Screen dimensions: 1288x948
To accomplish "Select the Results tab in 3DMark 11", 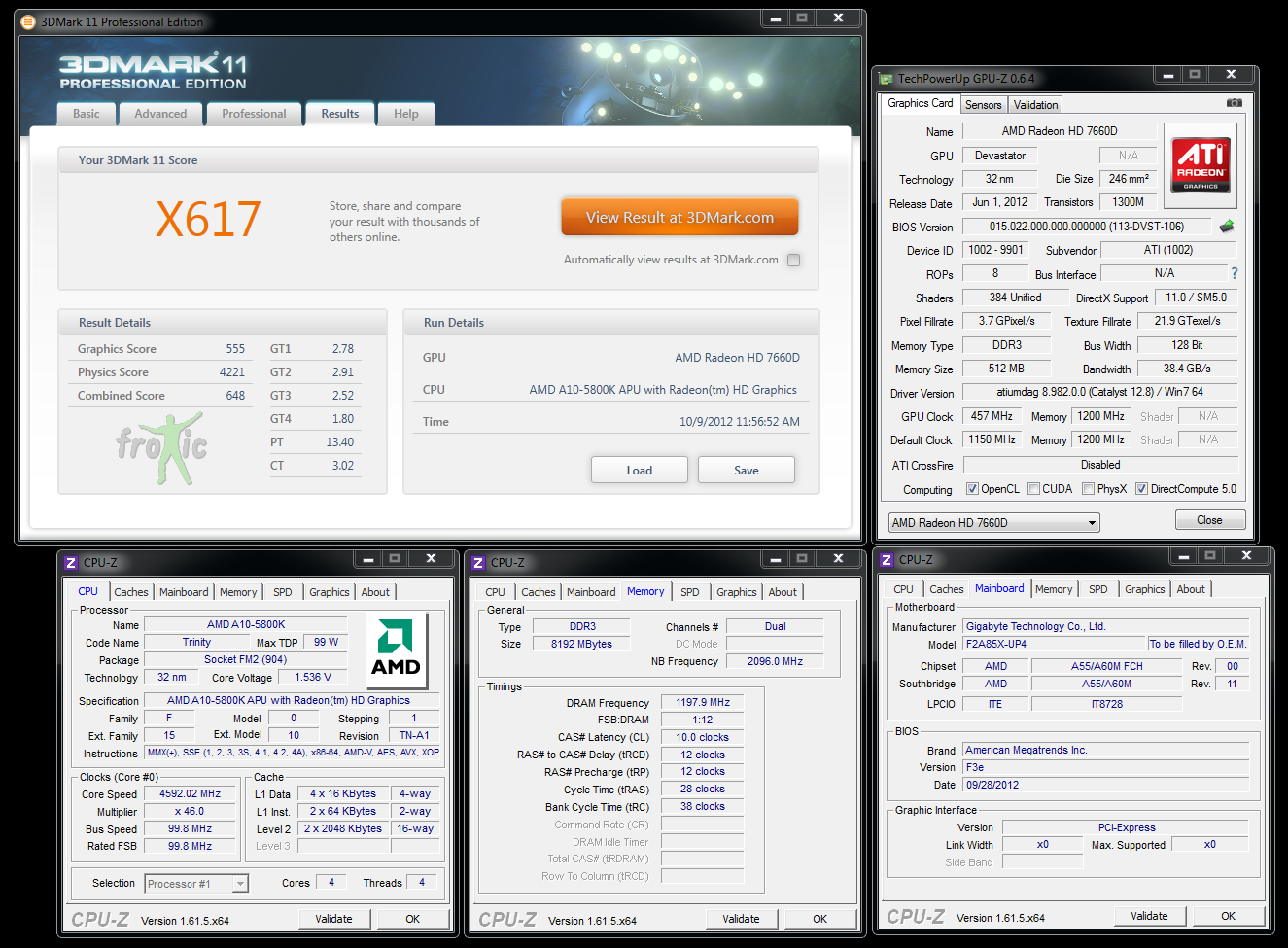I will 340,114.
